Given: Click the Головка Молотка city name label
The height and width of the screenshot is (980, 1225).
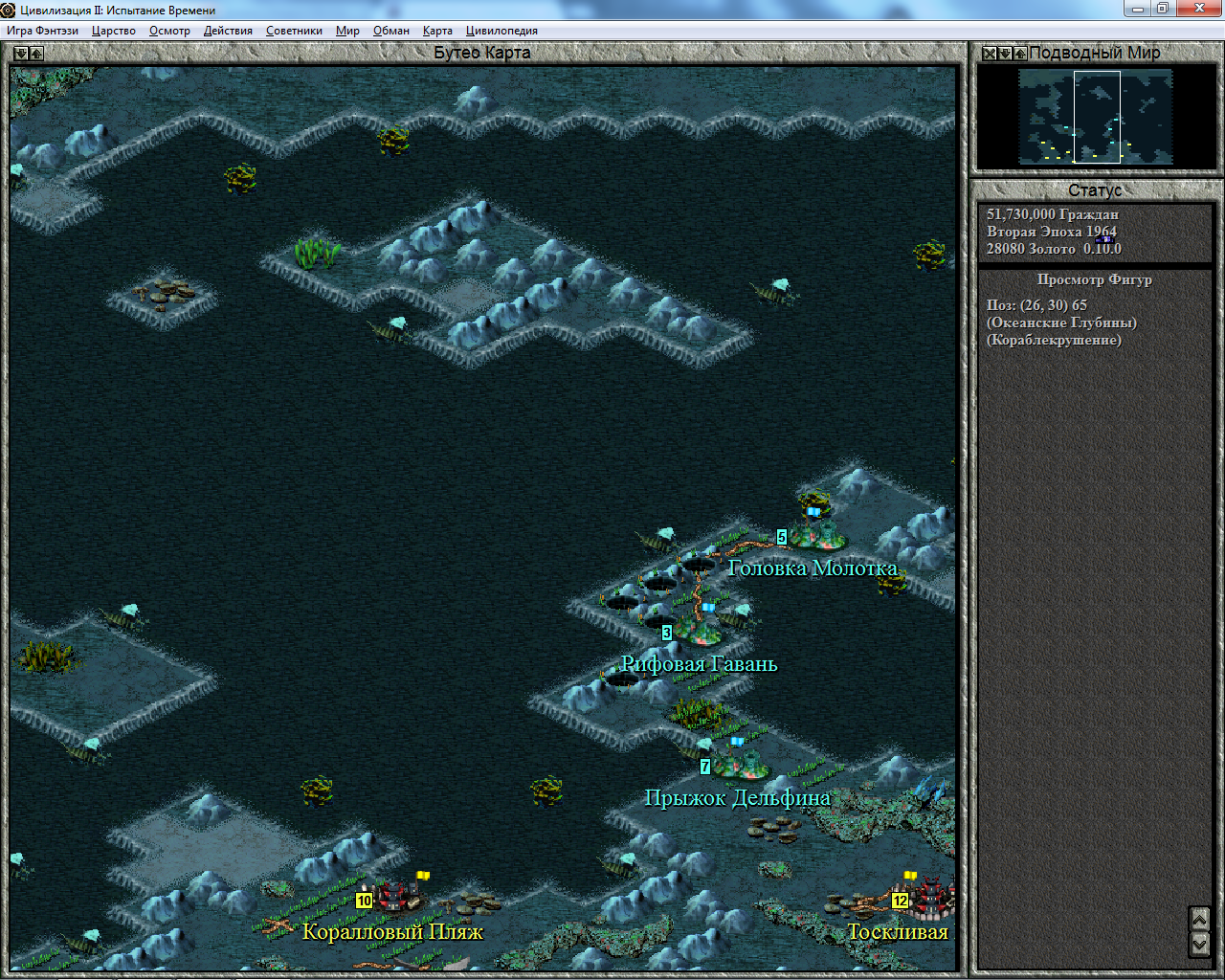Looking at the screenshot, I should 813,568.
